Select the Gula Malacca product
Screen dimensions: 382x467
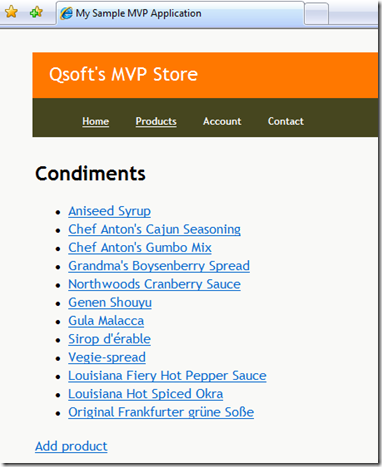(106, 321)
